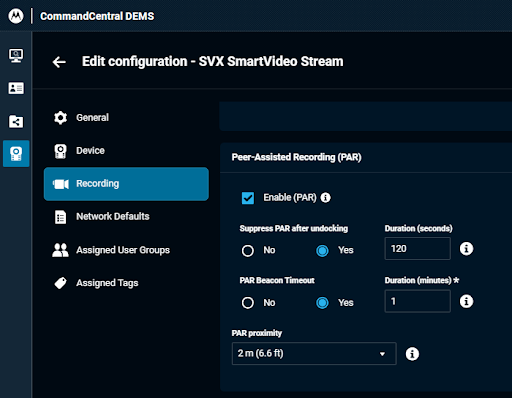
Task: Show info for PAR proximity
Action: [412, 354]
